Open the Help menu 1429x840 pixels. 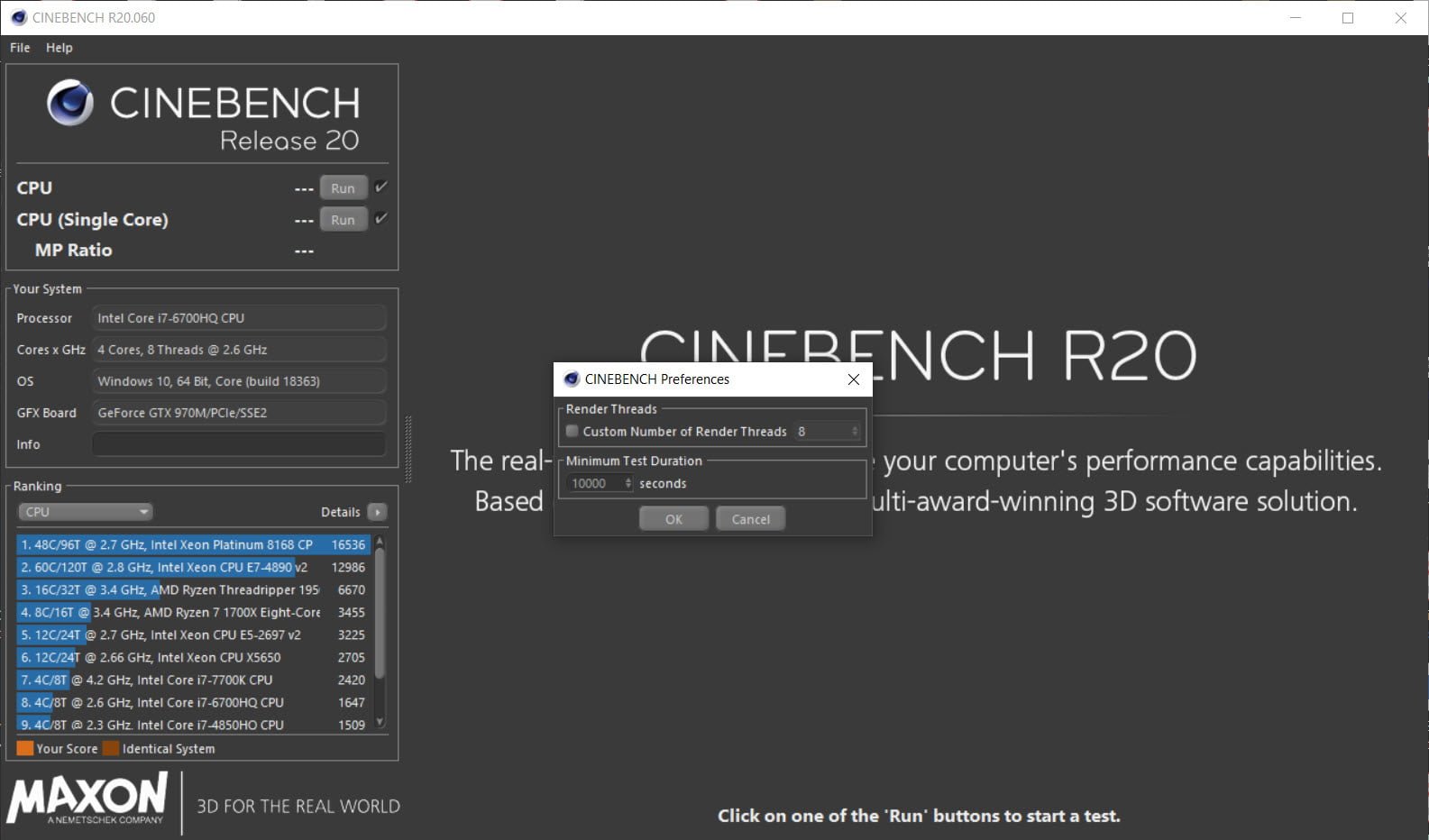tap(60, 48)
